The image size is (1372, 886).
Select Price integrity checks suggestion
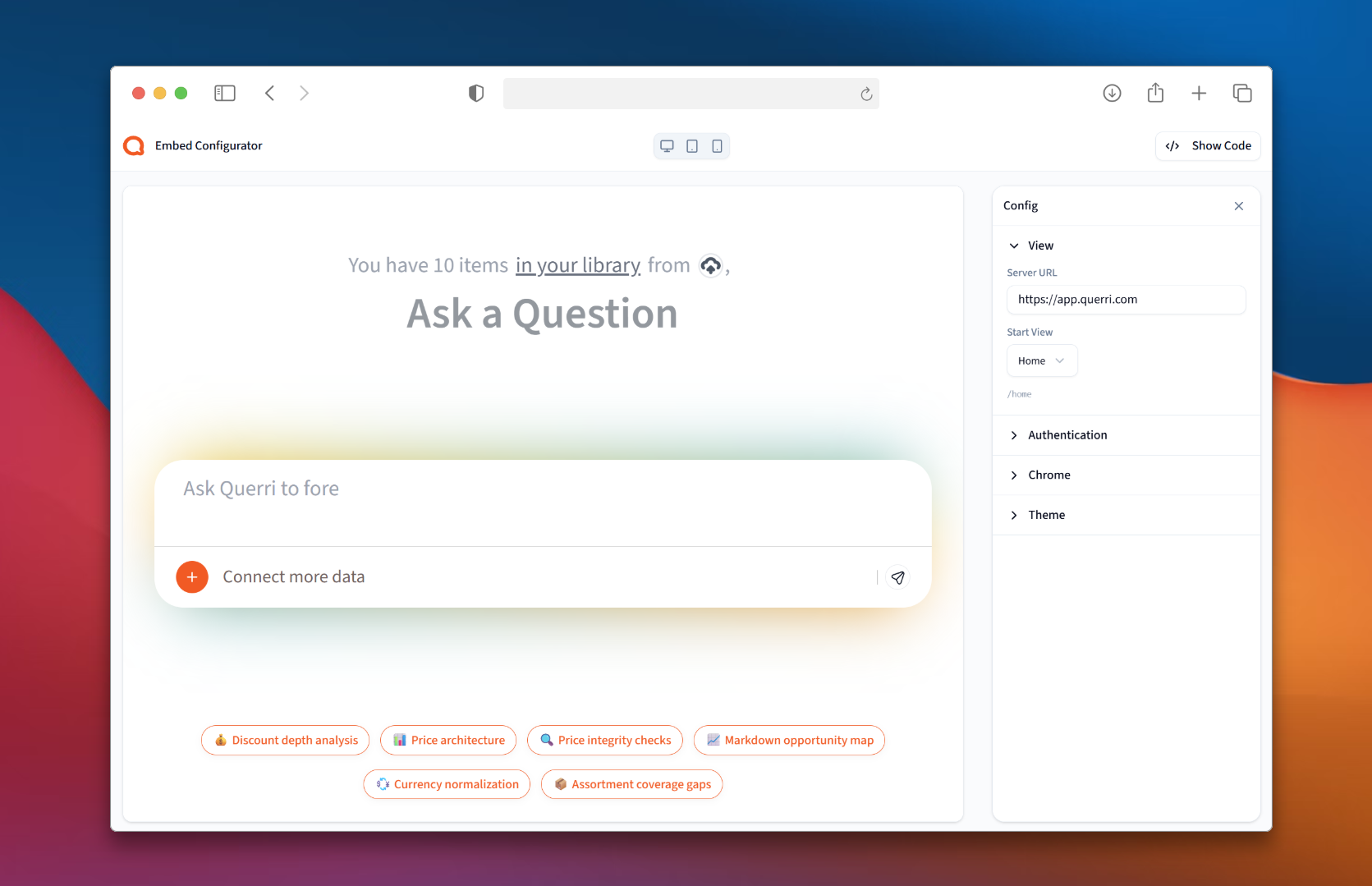[605, 741]
